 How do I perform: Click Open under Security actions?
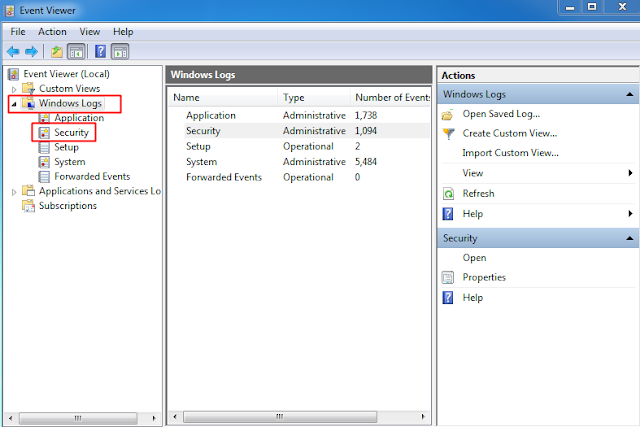[x=474, y=258]
